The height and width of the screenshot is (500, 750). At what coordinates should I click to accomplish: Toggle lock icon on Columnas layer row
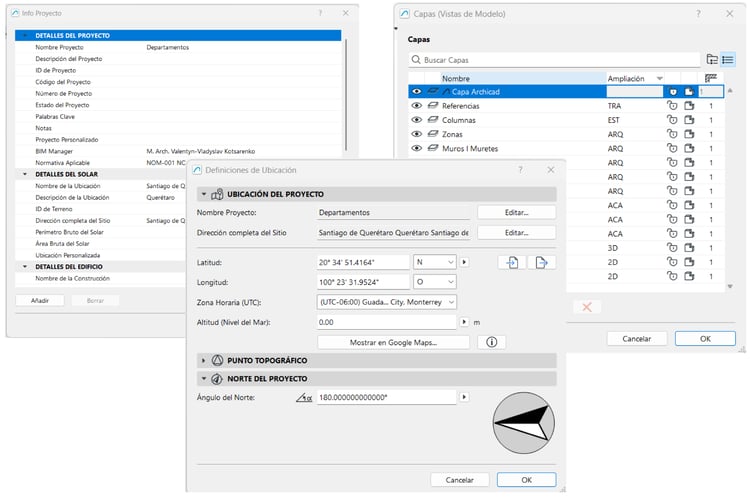pos(673,120)
